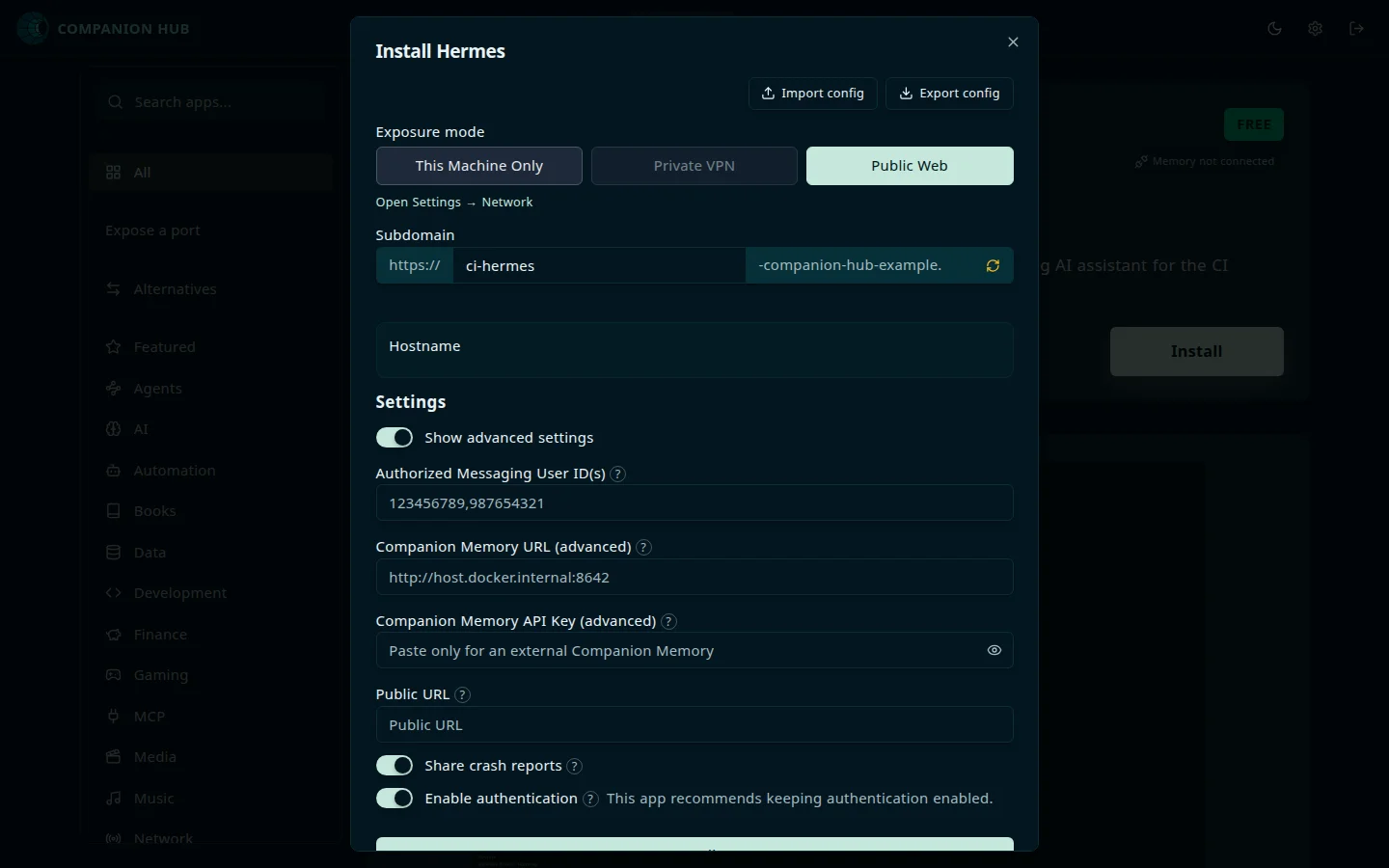Click the Companion Memory URL input
Screen dimensions: 1389x868
pyautogui.click(x=694, y=578)
